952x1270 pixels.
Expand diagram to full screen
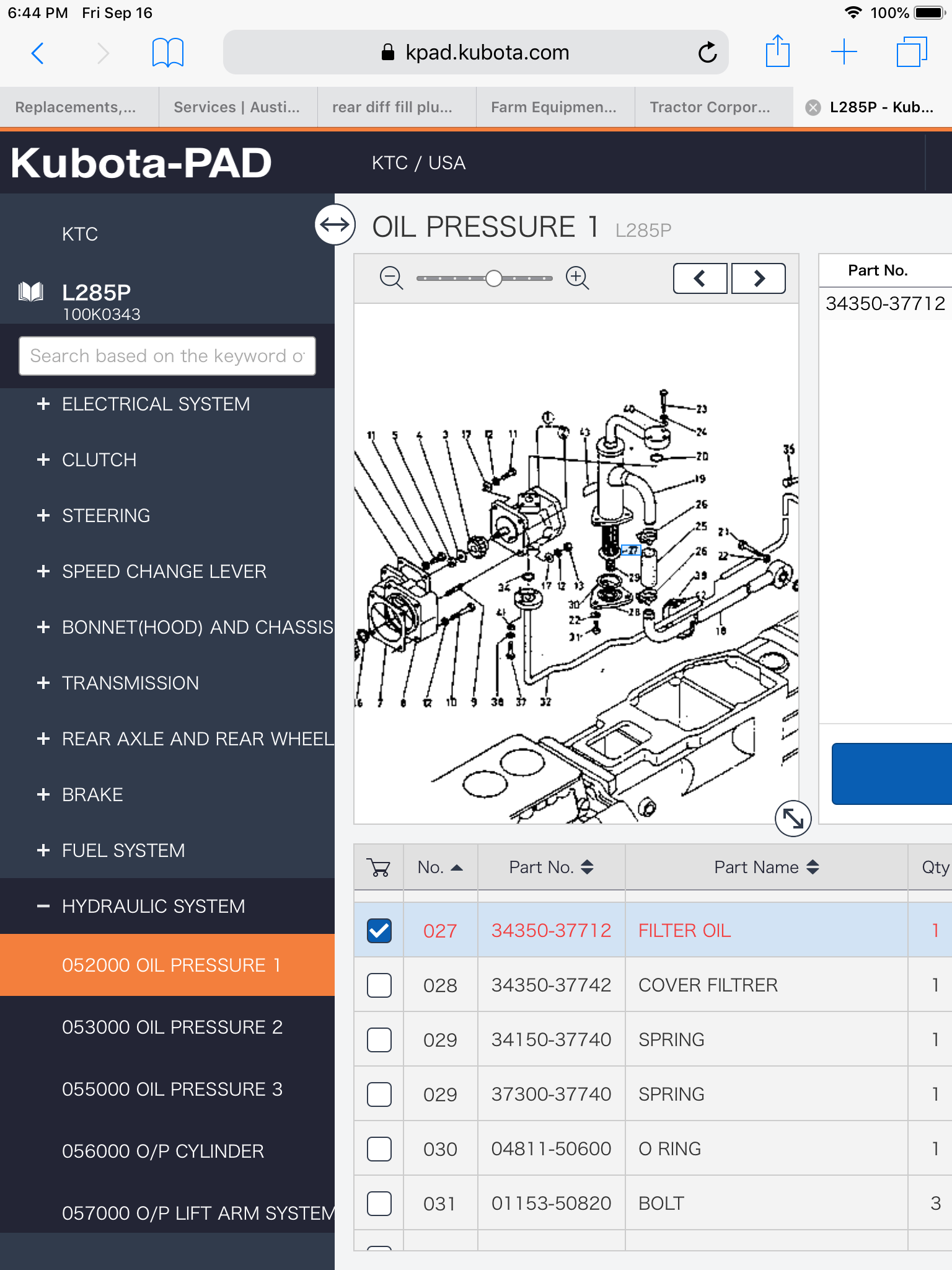pyautogui.click(x=793, y=819)
